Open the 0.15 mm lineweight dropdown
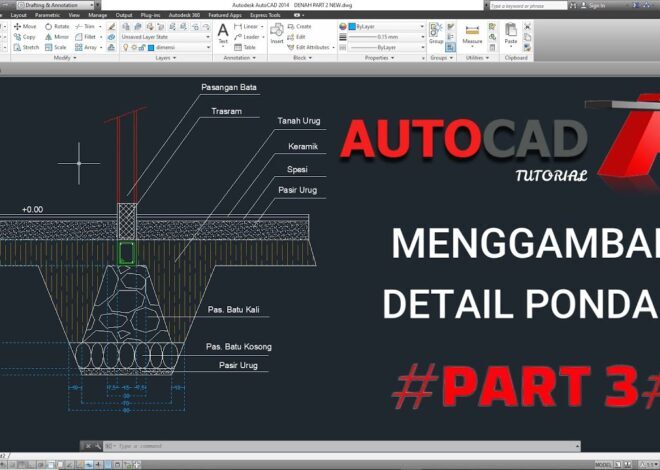Viewport: 660px width, 470px height. pyautogui.click(x=386, y=37)
